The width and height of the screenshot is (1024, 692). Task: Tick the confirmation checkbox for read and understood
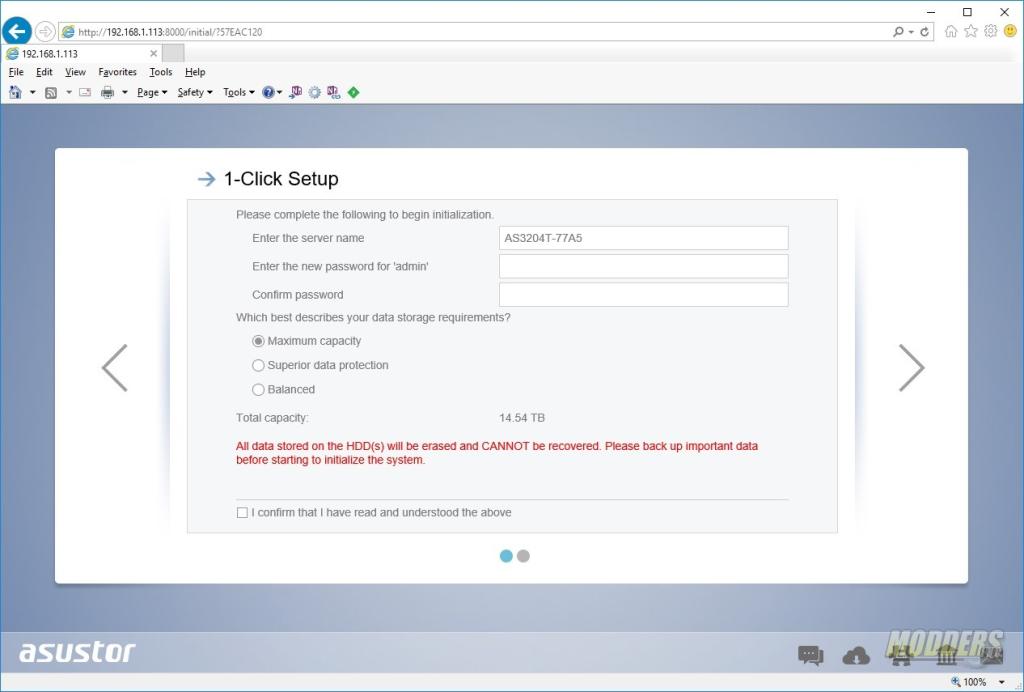point(242,513)
